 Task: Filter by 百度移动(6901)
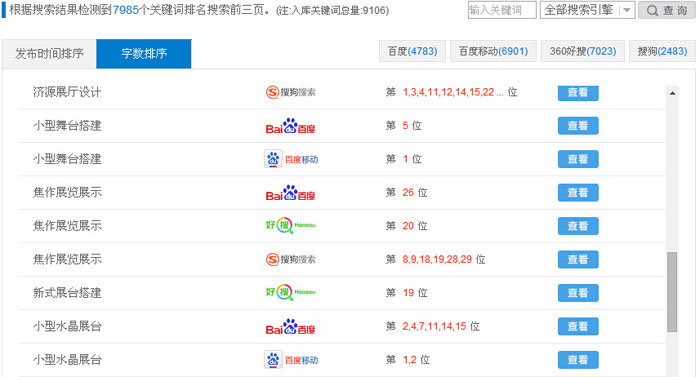click(493, 51)
